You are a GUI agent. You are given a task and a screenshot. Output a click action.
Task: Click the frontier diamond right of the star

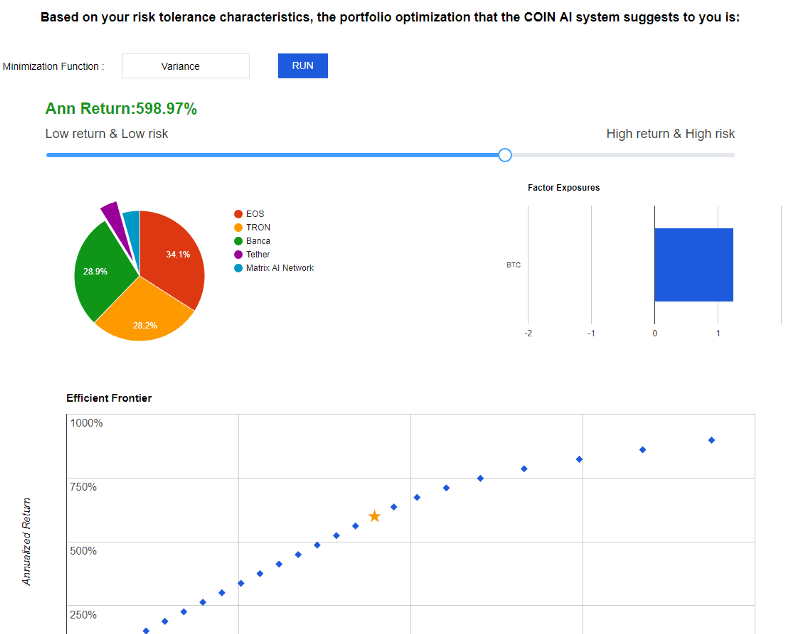pos(394,507)
